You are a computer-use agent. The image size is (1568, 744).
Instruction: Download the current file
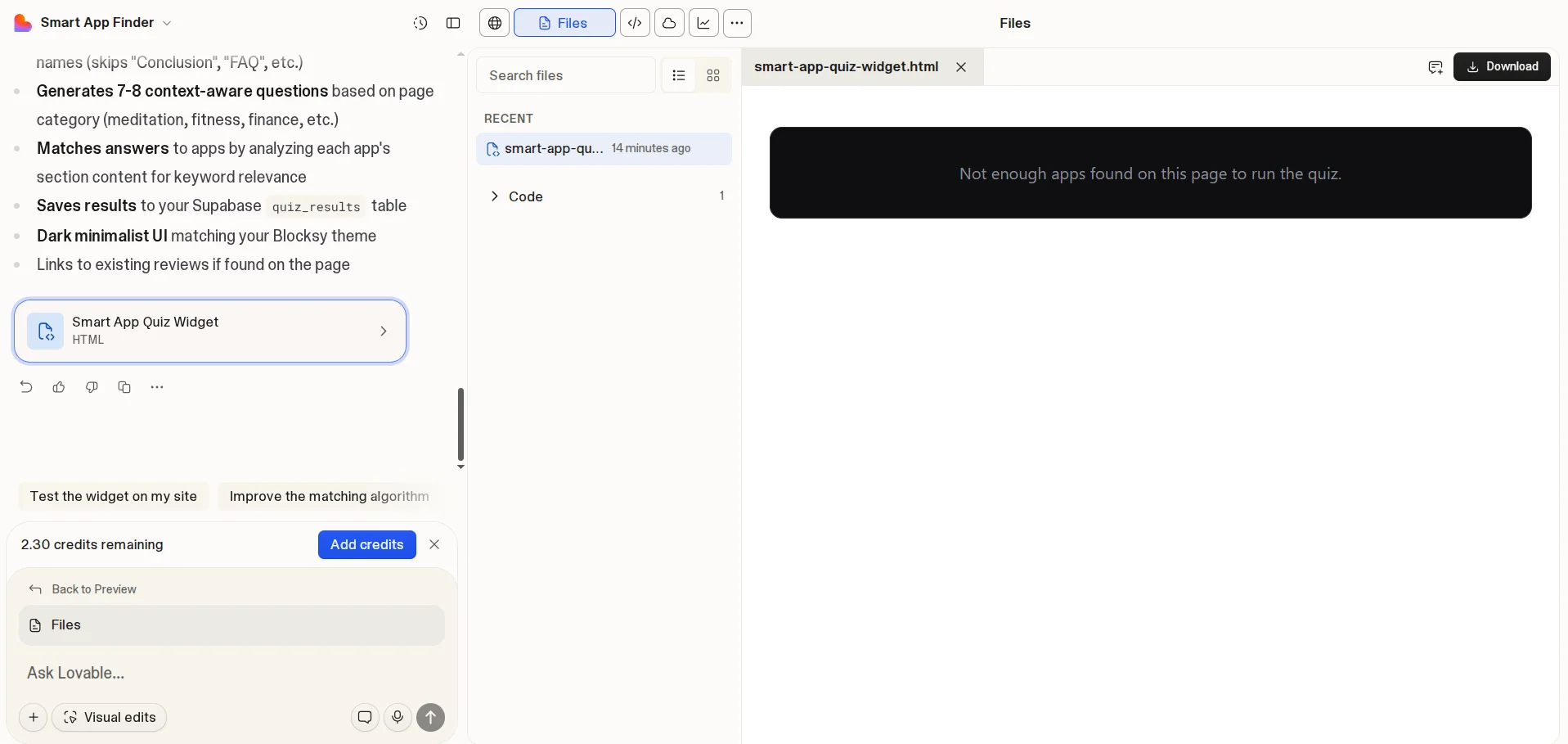1502,67
